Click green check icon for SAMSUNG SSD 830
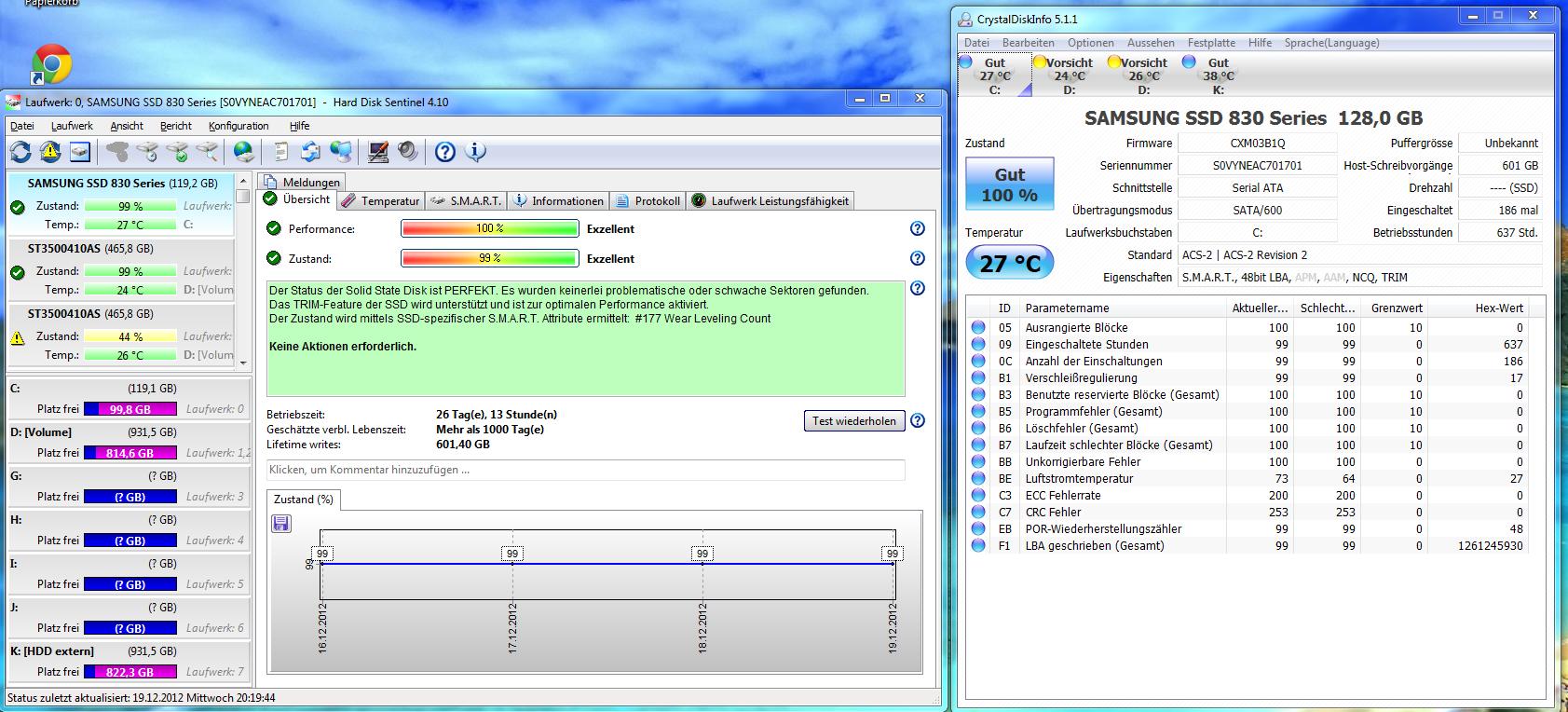 pos(17,207)
